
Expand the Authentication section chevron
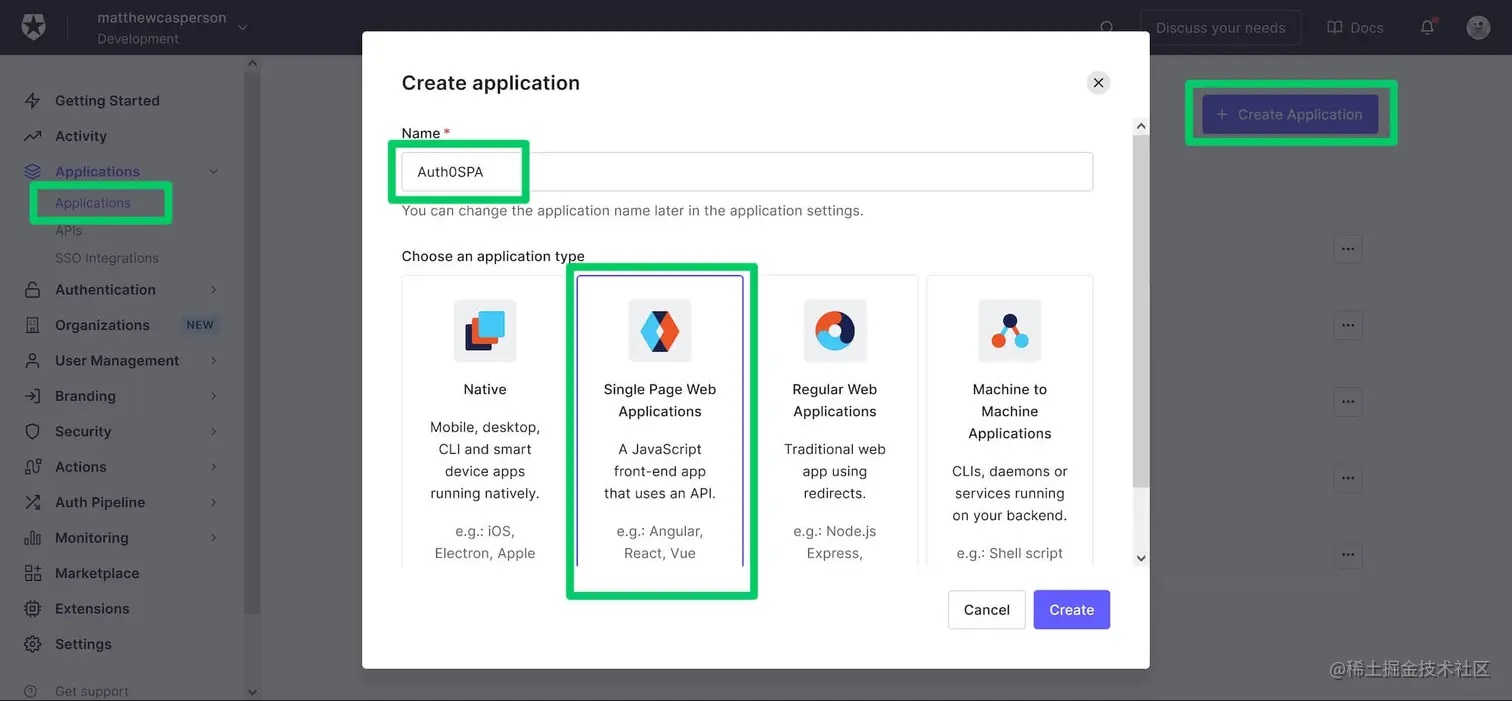pos(214,290)
